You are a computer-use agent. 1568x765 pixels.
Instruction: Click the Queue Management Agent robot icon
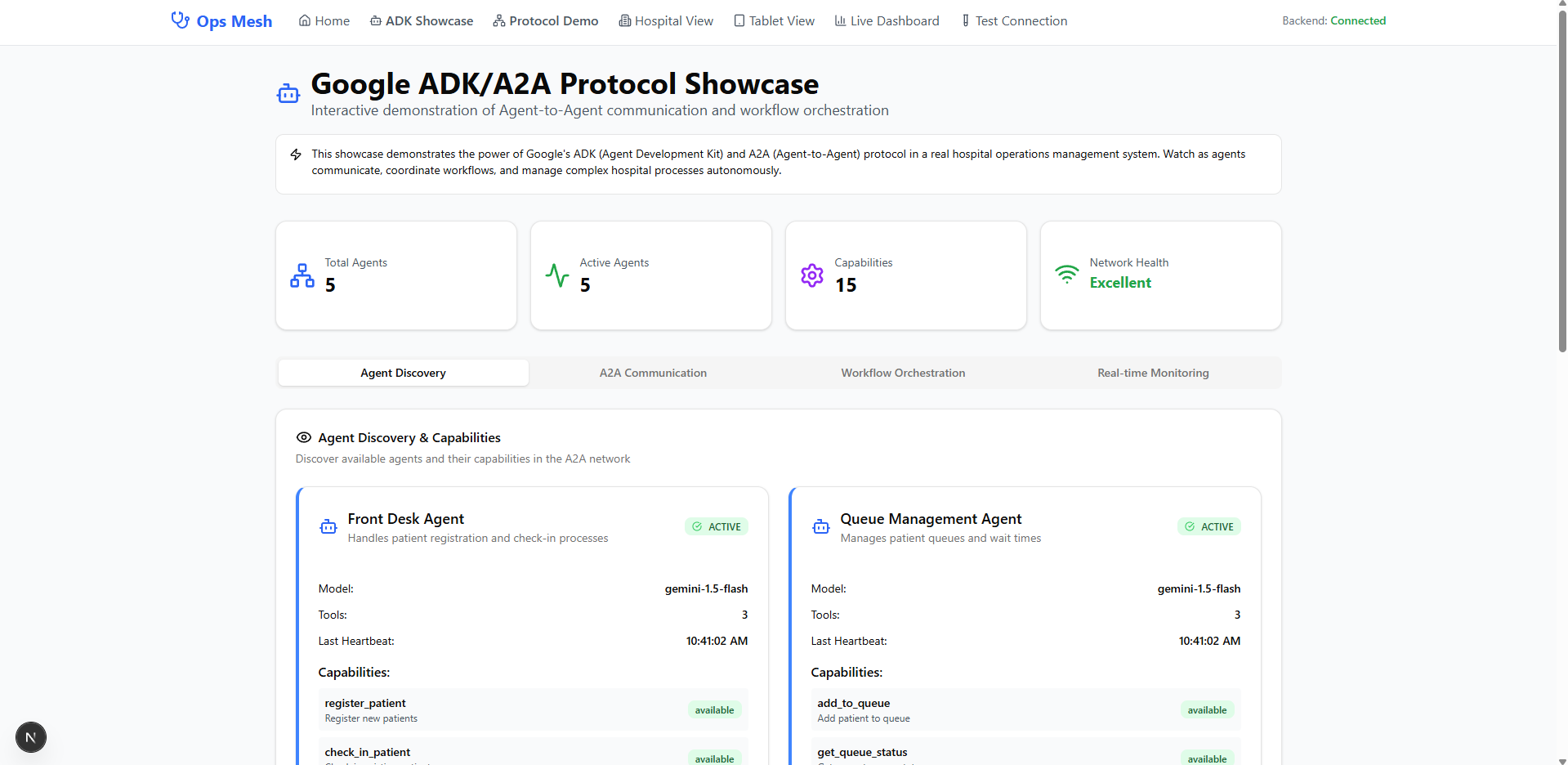coord(821,527)
